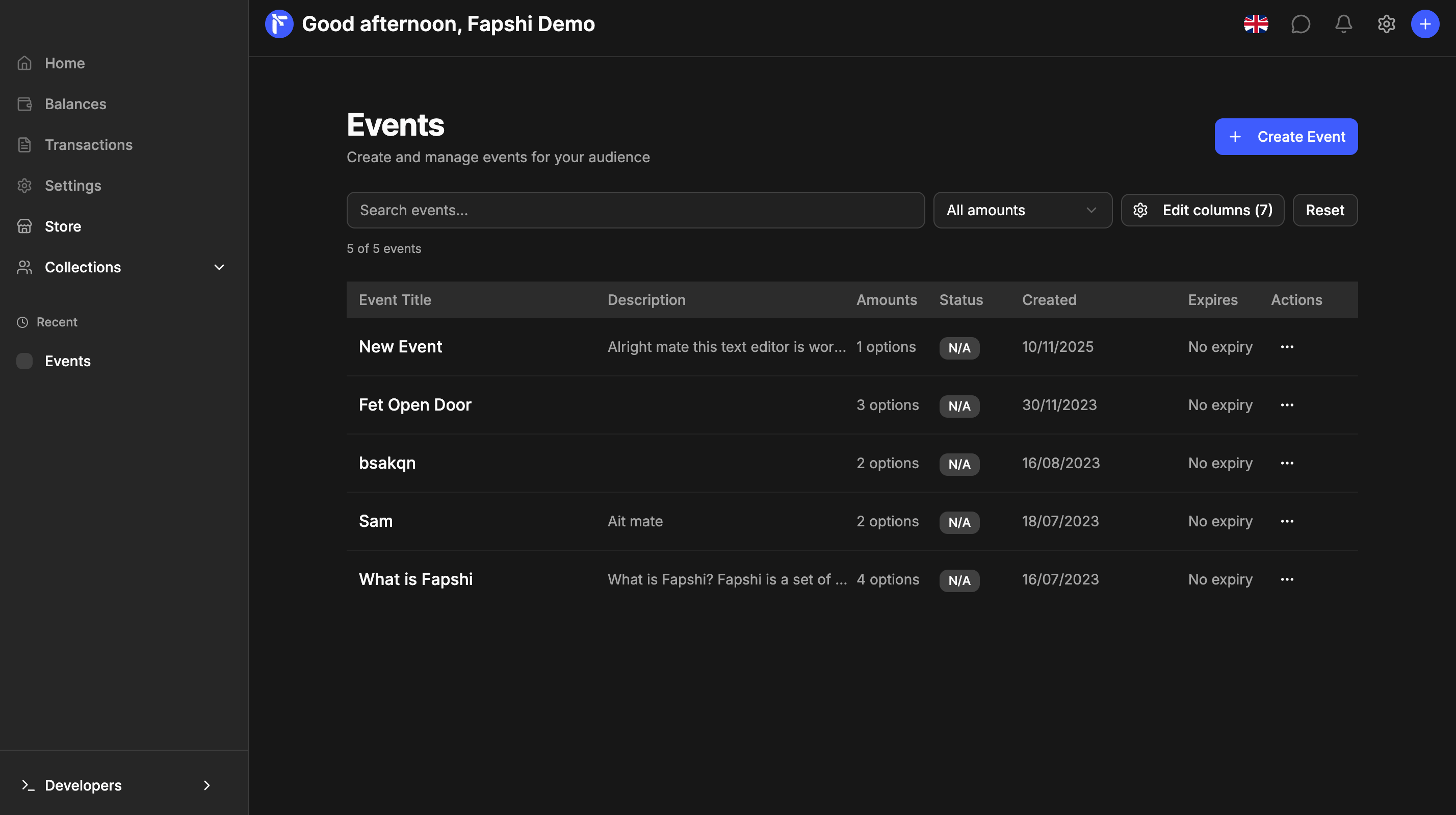The width and height of the screenshot is (1456, 815).
Task: Click created date 10/11/2025
Action: 1057,347
